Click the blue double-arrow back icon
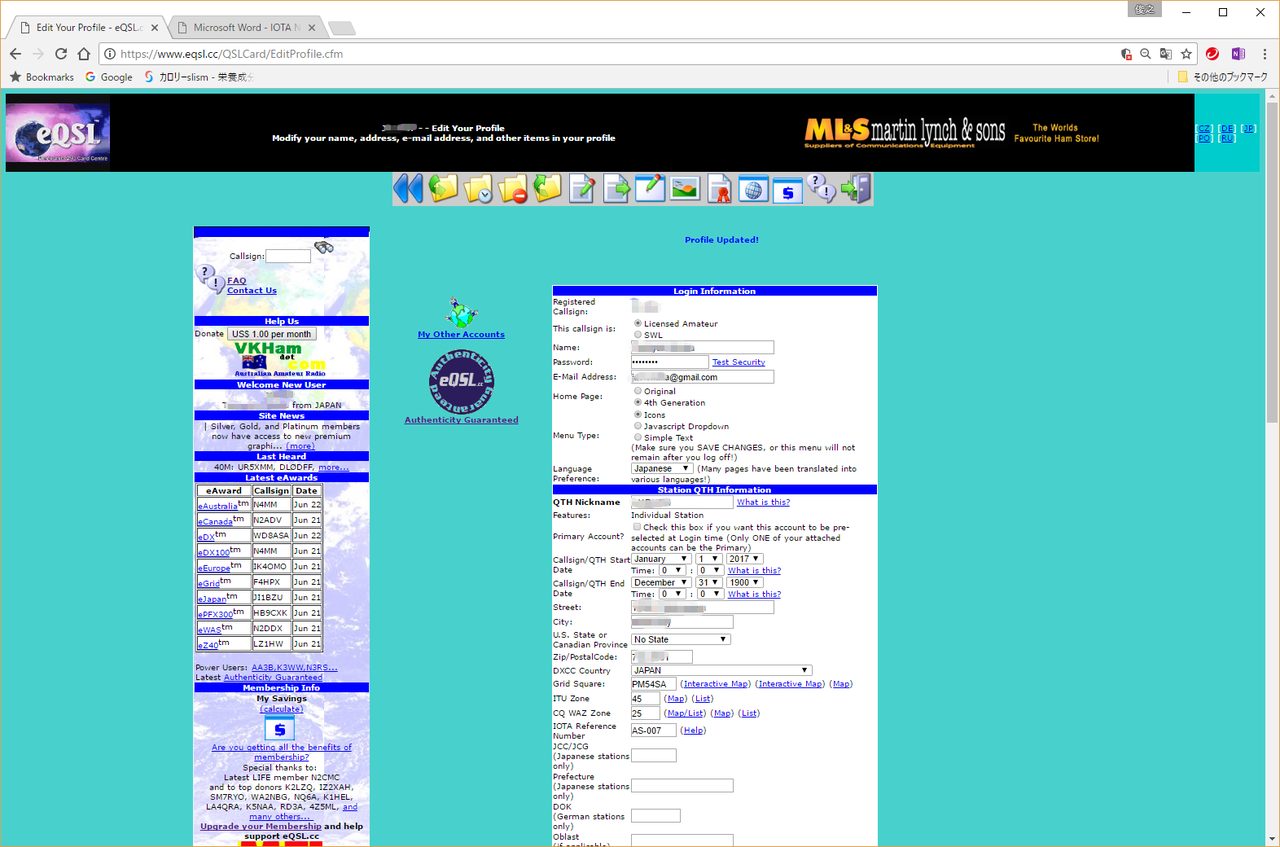The width and height of the screenshot is (1280, 847). pos(407,188)
